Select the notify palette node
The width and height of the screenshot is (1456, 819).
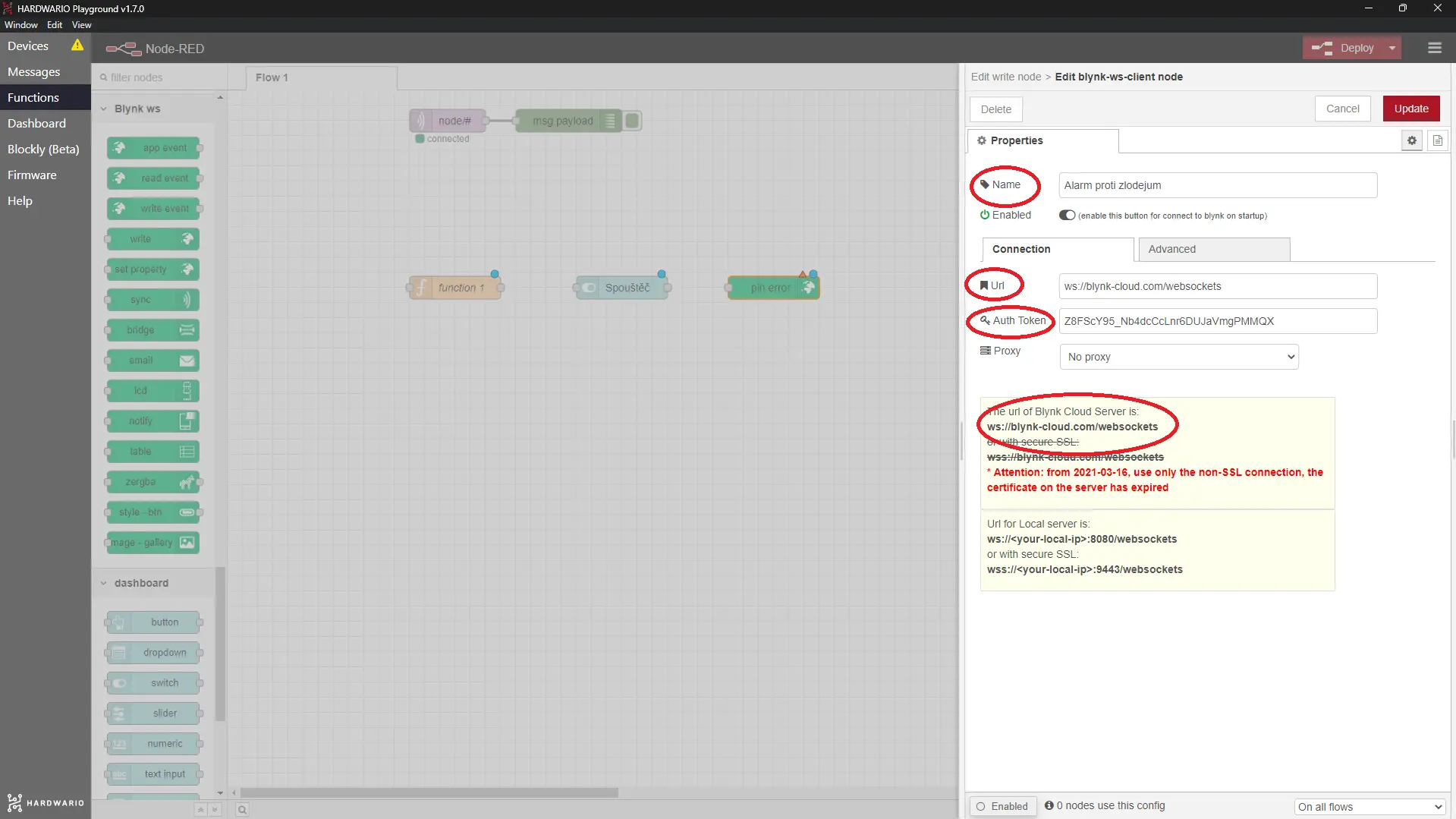(x=154, y=421)
